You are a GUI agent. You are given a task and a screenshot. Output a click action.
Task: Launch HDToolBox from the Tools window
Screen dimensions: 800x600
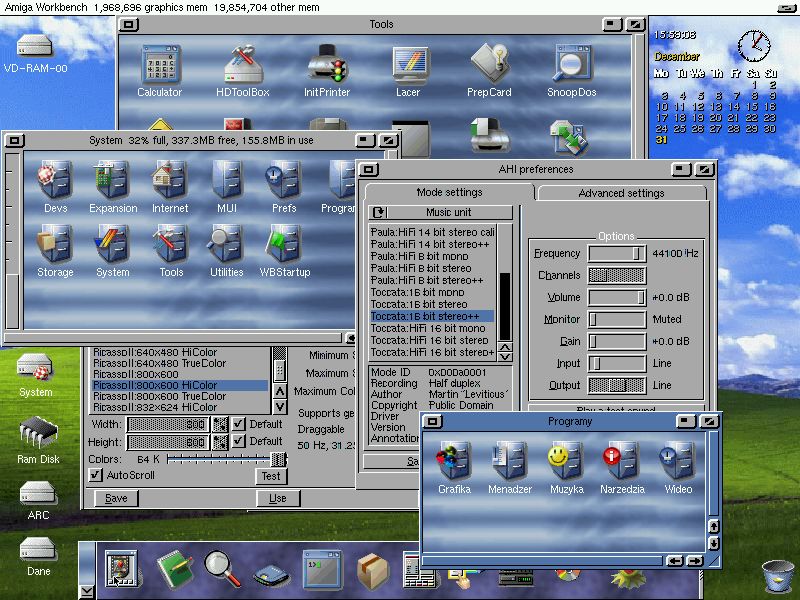click(x=243, y=65)
